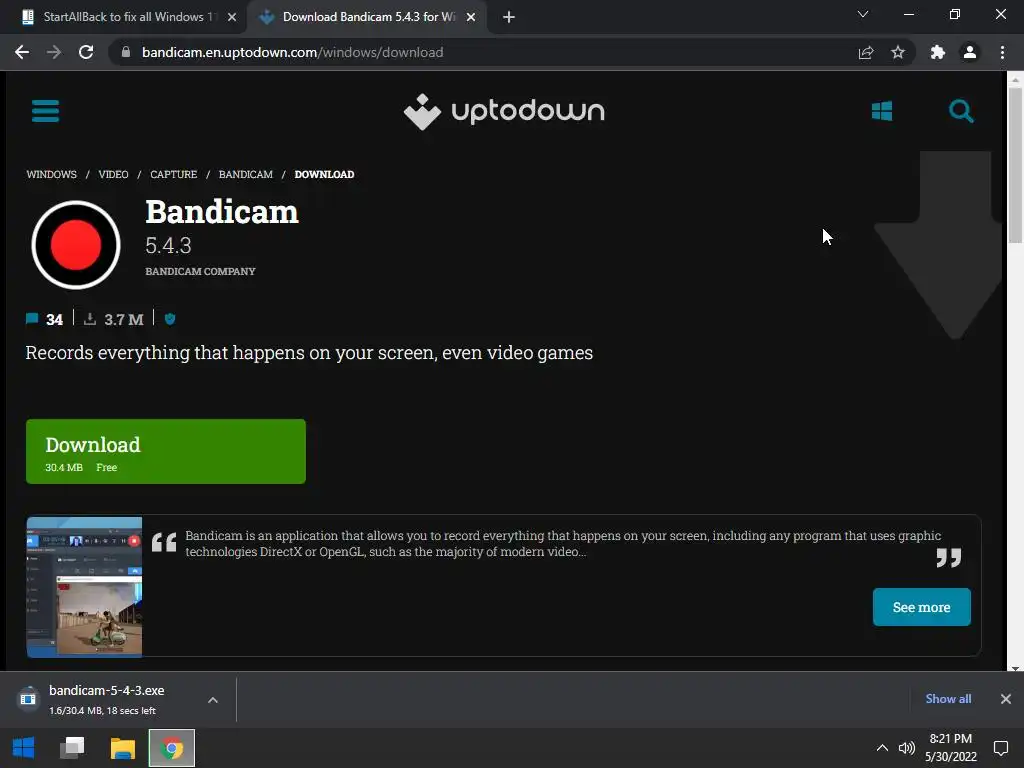Go to WINDOWS breadcrumb
The image size is (1024, 768).
52,174
